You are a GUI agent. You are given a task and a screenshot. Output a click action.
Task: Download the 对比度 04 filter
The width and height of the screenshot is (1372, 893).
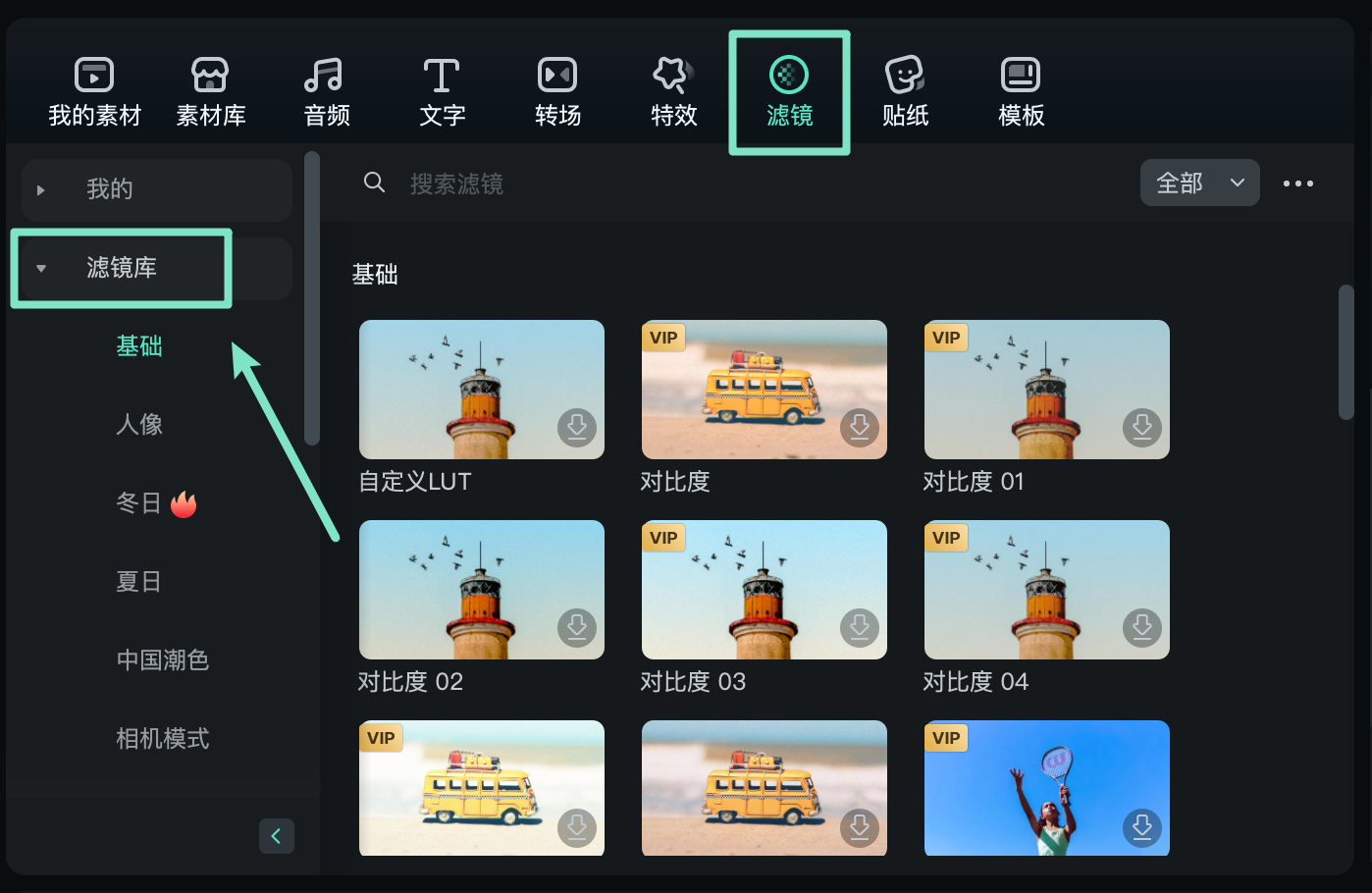pos(1141,628)
